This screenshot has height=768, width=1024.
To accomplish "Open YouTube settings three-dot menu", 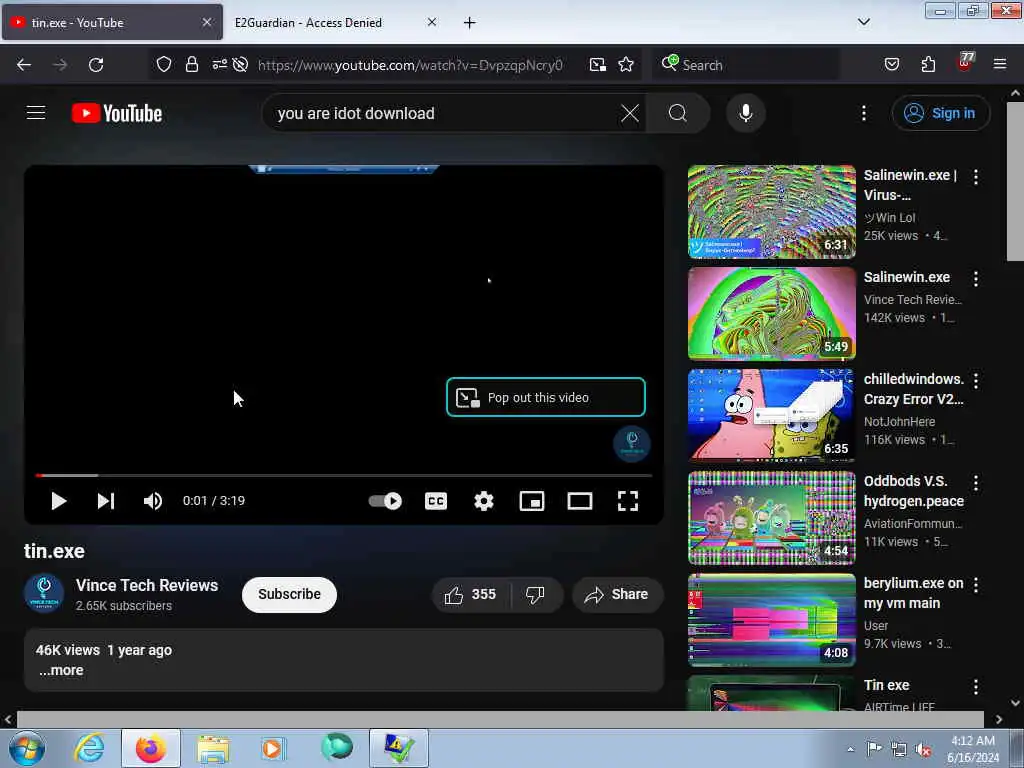I will click(864, 113).
